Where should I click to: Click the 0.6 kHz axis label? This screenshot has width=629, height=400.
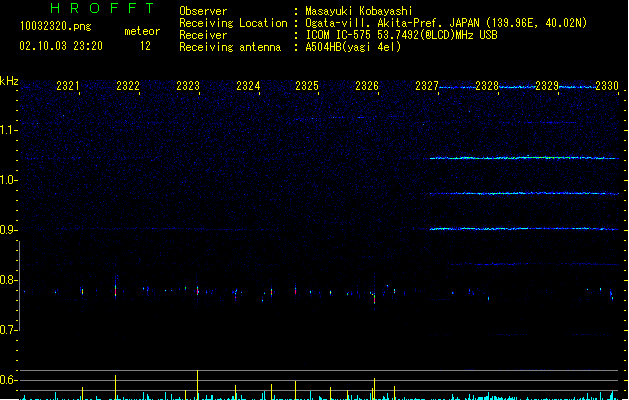pyautogui.click(x=9, y=380)
